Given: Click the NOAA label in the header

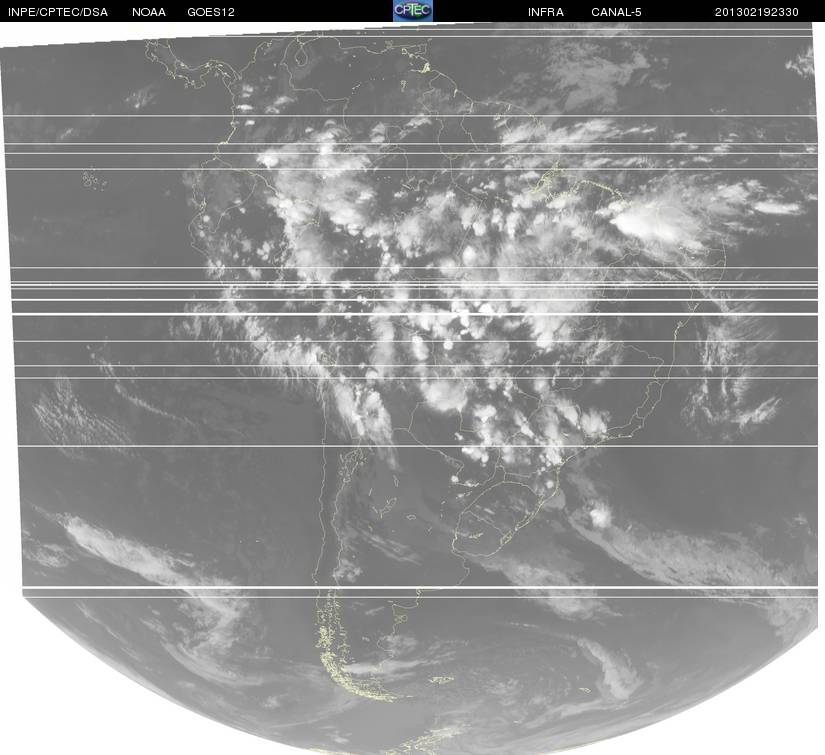Looking at the screenshot, I should [x=149, y=12].
